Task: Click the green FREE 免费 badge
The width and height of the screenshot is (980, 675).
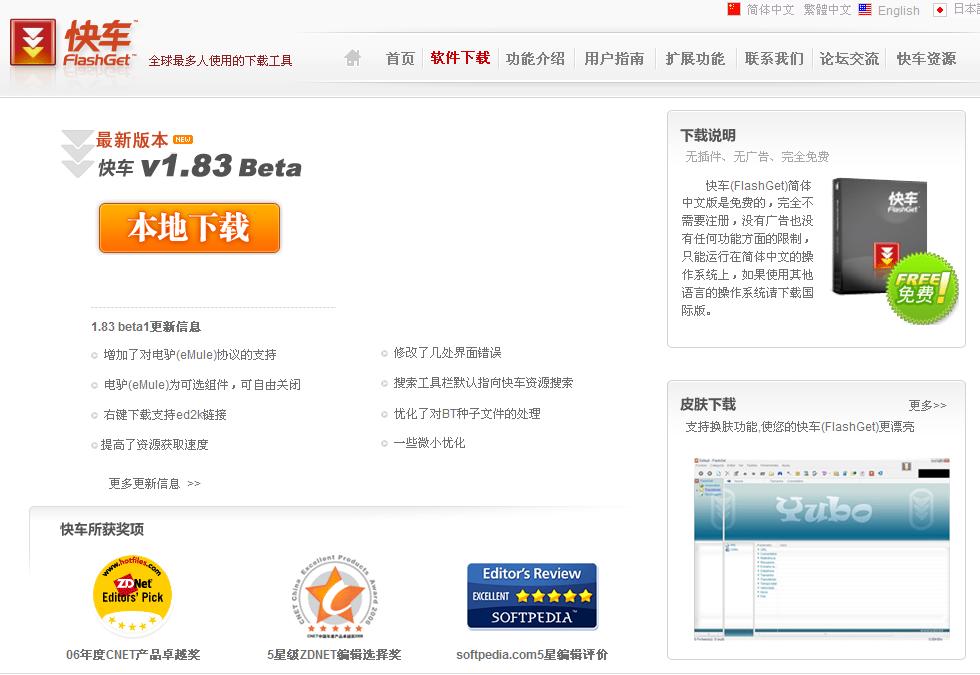Action: click(922, 288)
